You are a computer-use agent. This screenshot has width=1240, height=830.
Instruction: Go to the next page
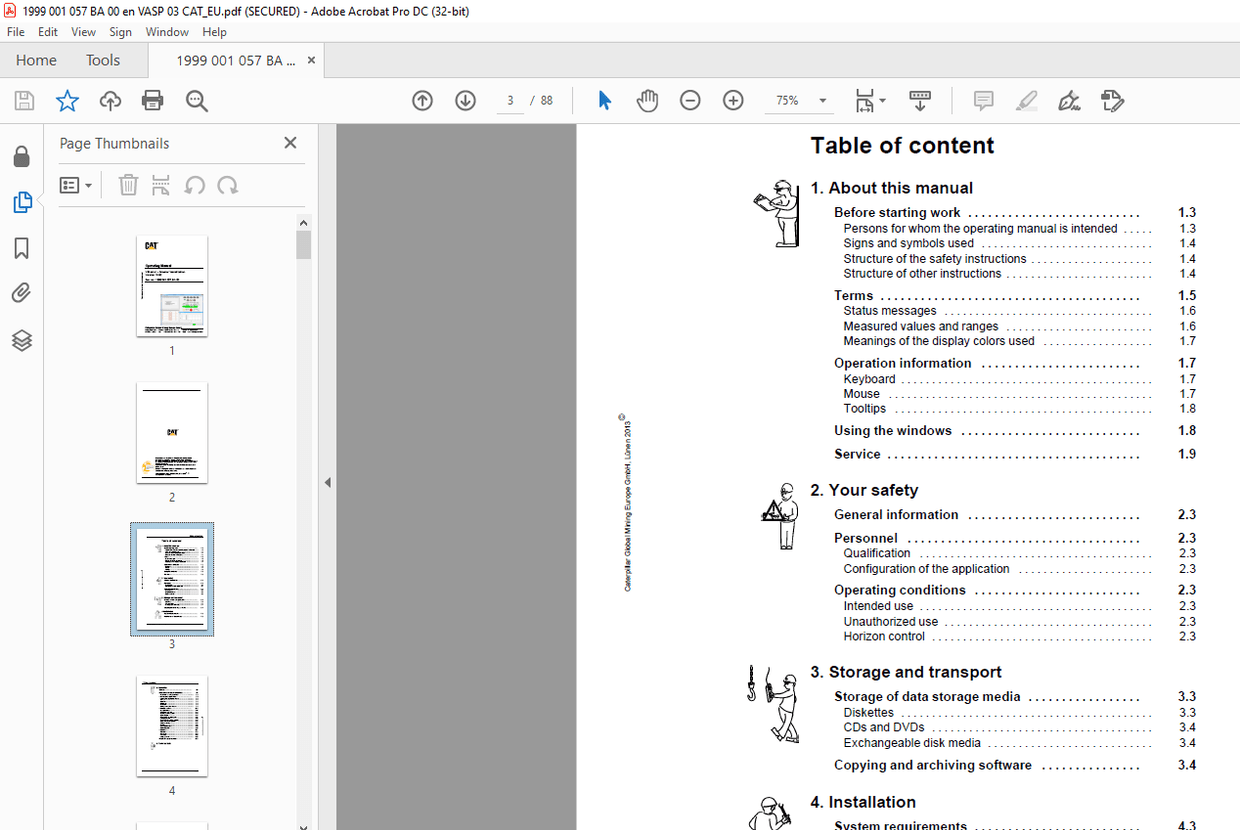click(465, 100)
